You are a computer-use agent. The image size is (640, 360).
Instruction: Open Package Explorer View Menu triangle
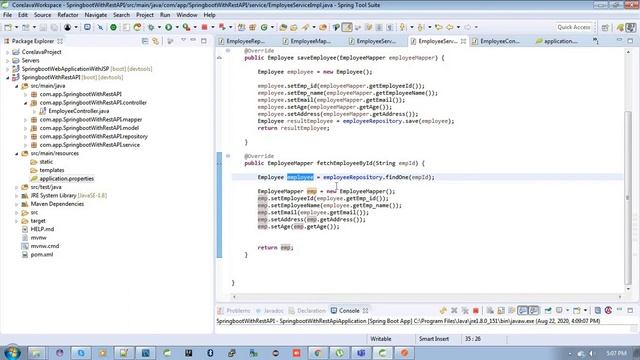click(183, 40)
